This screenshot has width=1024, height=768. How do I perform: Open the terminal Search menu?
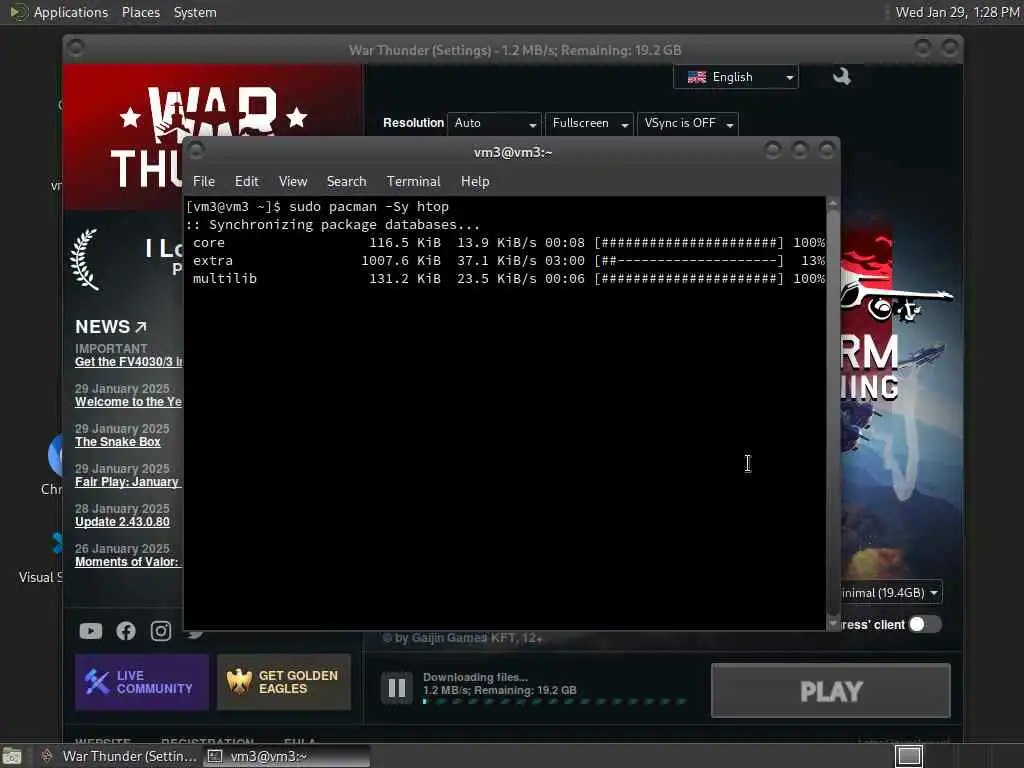[346, 182]
